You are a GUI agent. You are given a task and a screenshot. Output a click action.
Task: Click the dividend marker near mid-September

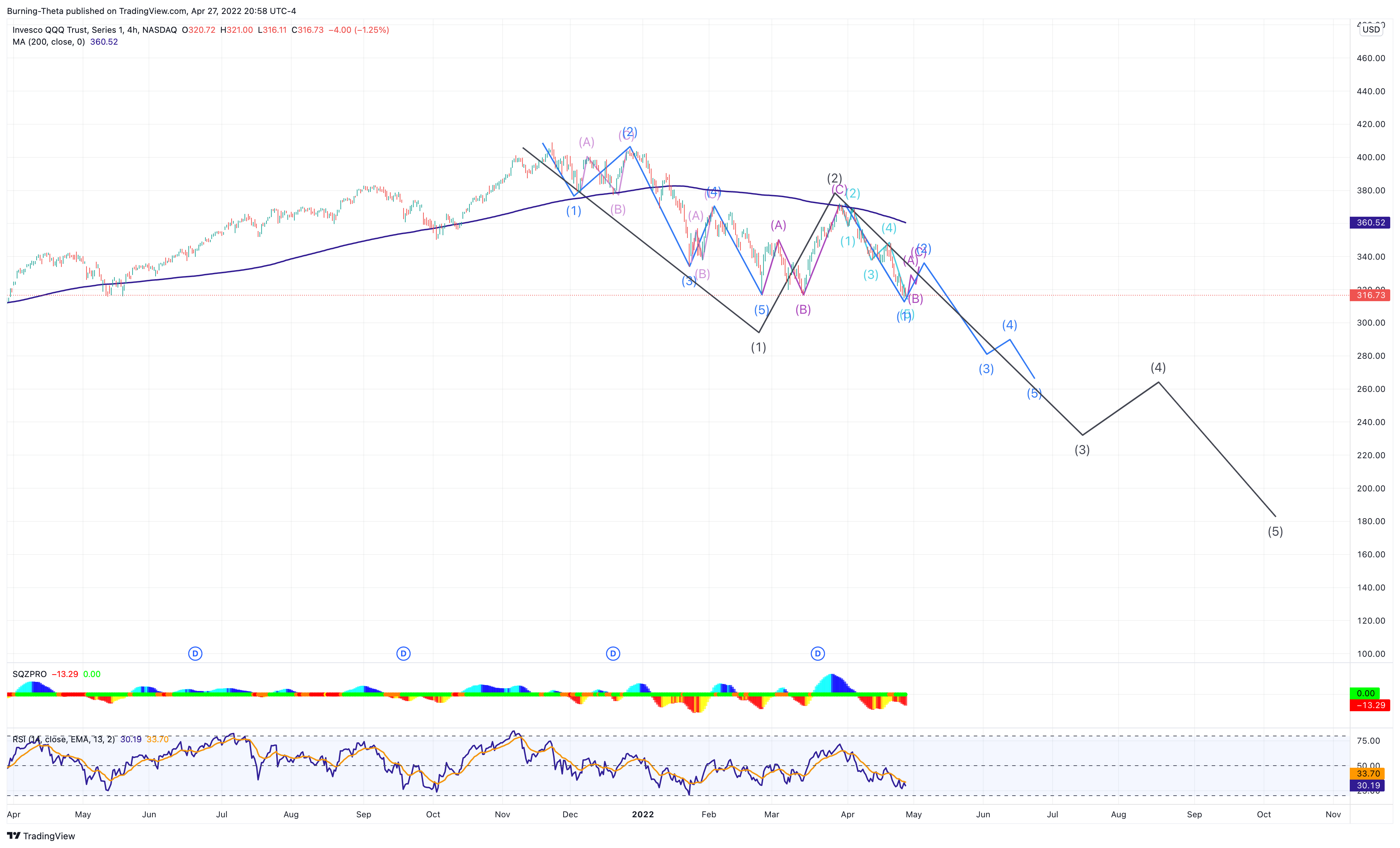pyautogui.click(x=404, y=654)
